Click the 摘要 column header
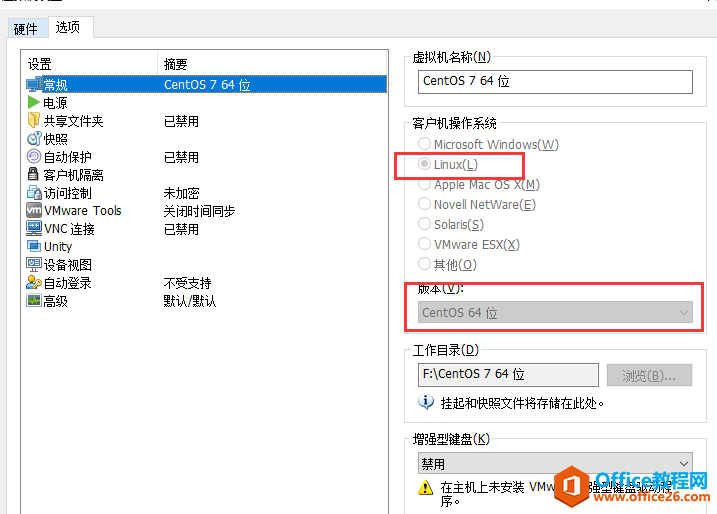This screenshot has width=717, height=514. (272, 64)
